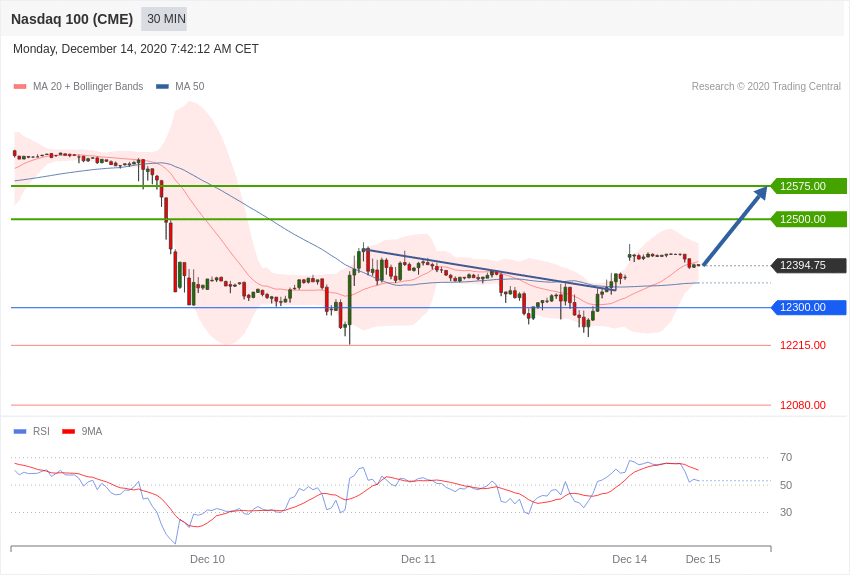
Task: Click the 12080.00 support level label
Action: click(x=802, y=405)
